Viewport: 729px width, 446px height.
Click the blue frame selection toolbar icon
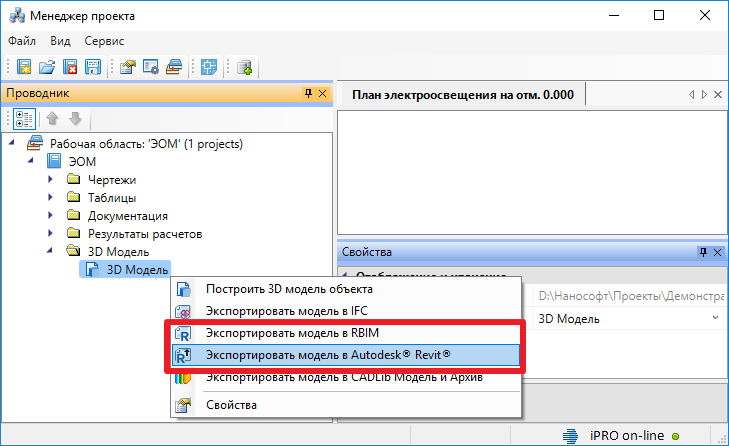point(210,68)
